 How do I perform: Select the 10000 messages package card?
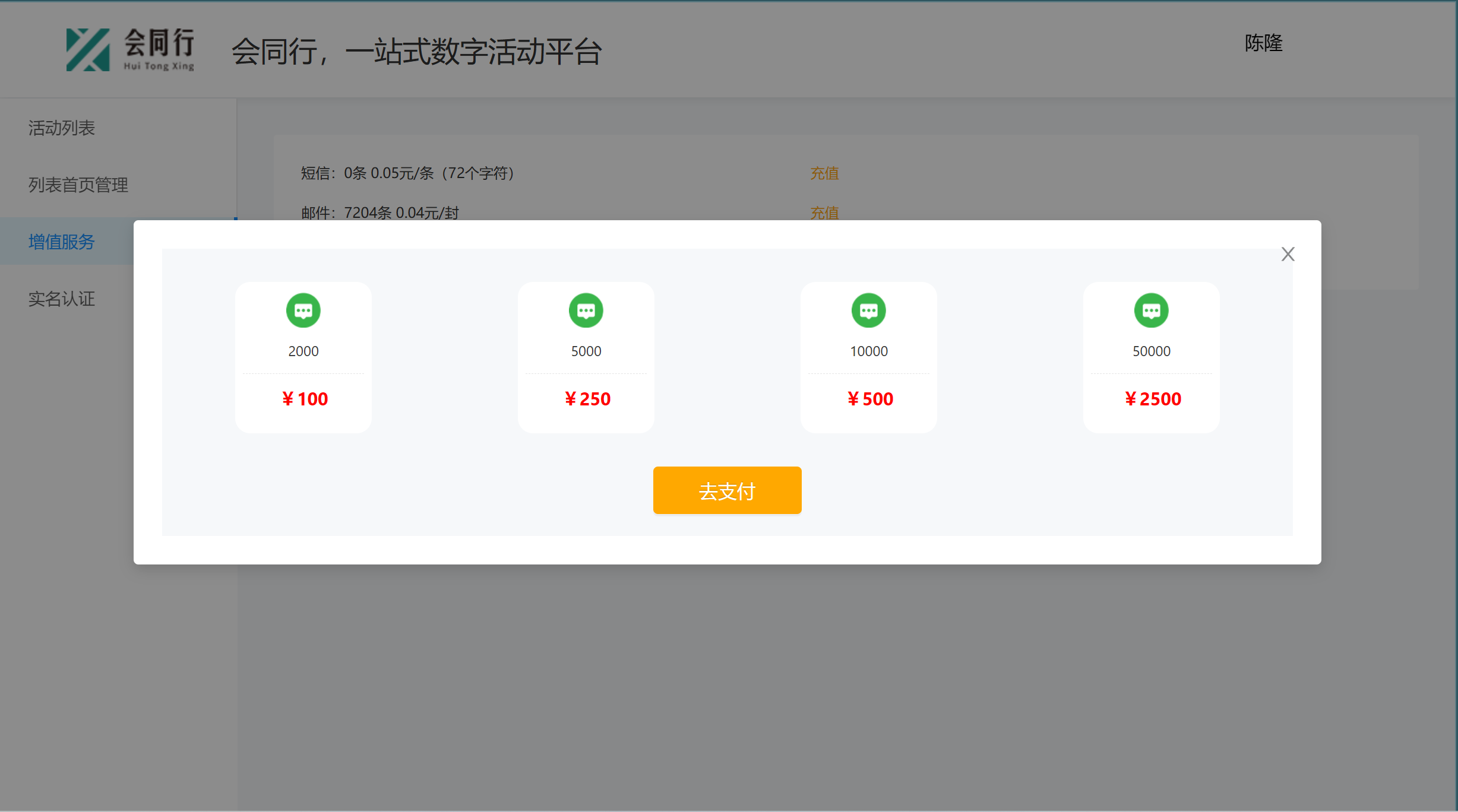pos(869,357)
